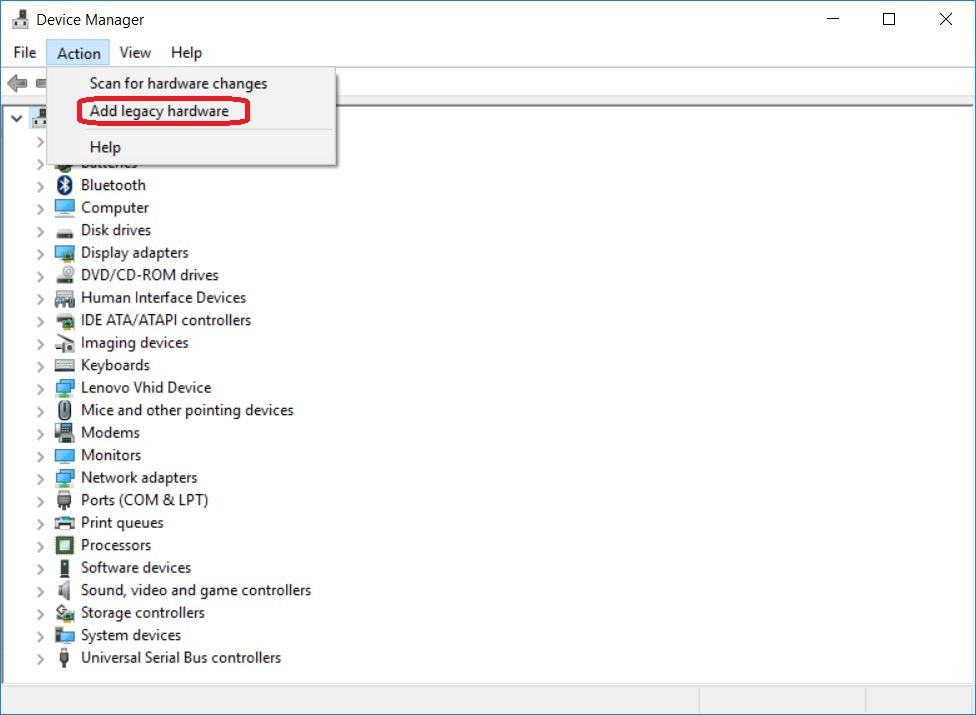
Task: Click the Keyboards category icon
Action: (65, 365)
